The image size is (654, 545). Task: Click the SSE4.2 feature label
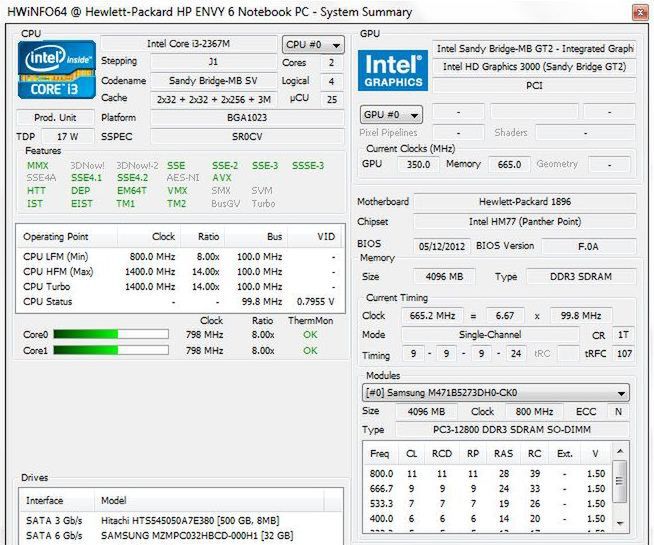[x=132, y=178]
